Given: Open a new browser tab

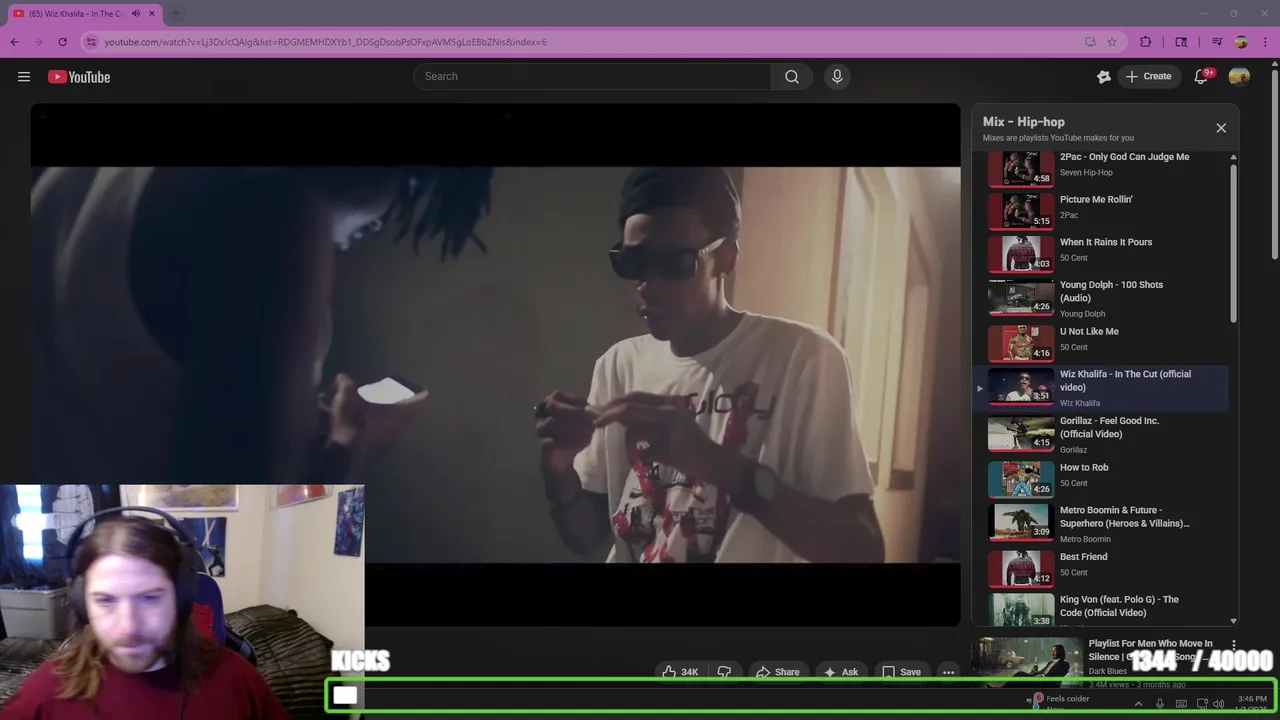Looking at the screenshot, I should pyautogui.click(x=176, y=14).
